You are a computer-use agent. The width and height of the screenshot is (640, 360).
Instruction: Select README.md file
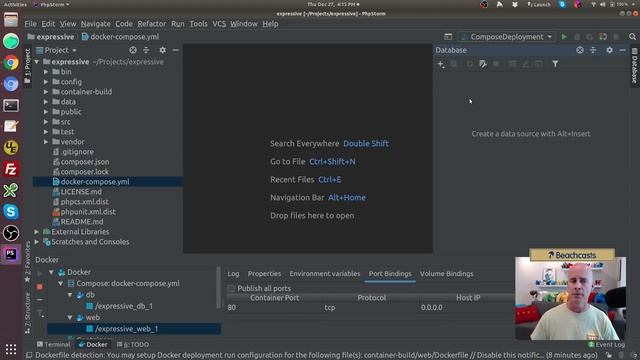coord(82,222)
